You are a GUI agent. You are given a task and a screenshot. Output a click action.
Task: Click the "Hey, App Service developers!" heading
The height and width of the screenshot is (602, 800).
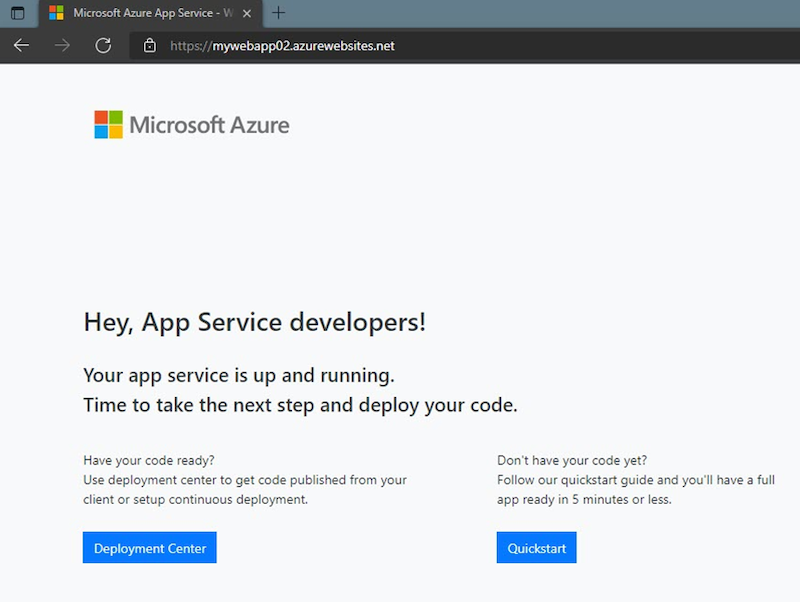click(x=255, y=322)
